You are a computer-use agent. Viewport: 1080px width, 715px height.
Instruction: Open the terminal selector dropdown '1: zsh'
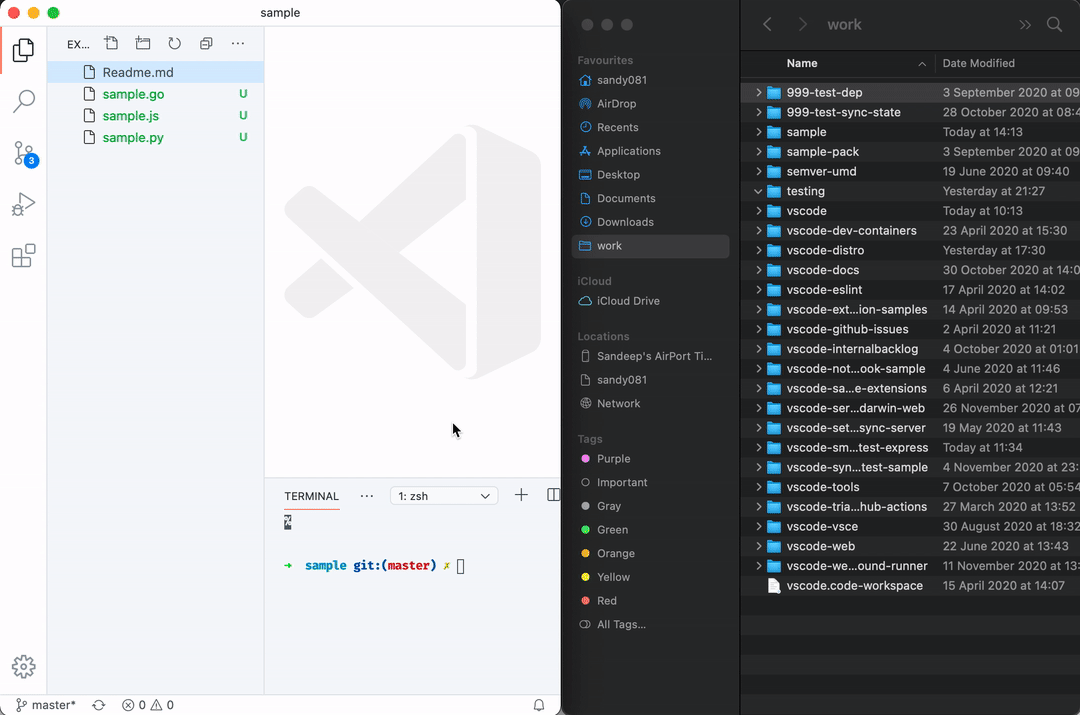(x=444, y=496)
